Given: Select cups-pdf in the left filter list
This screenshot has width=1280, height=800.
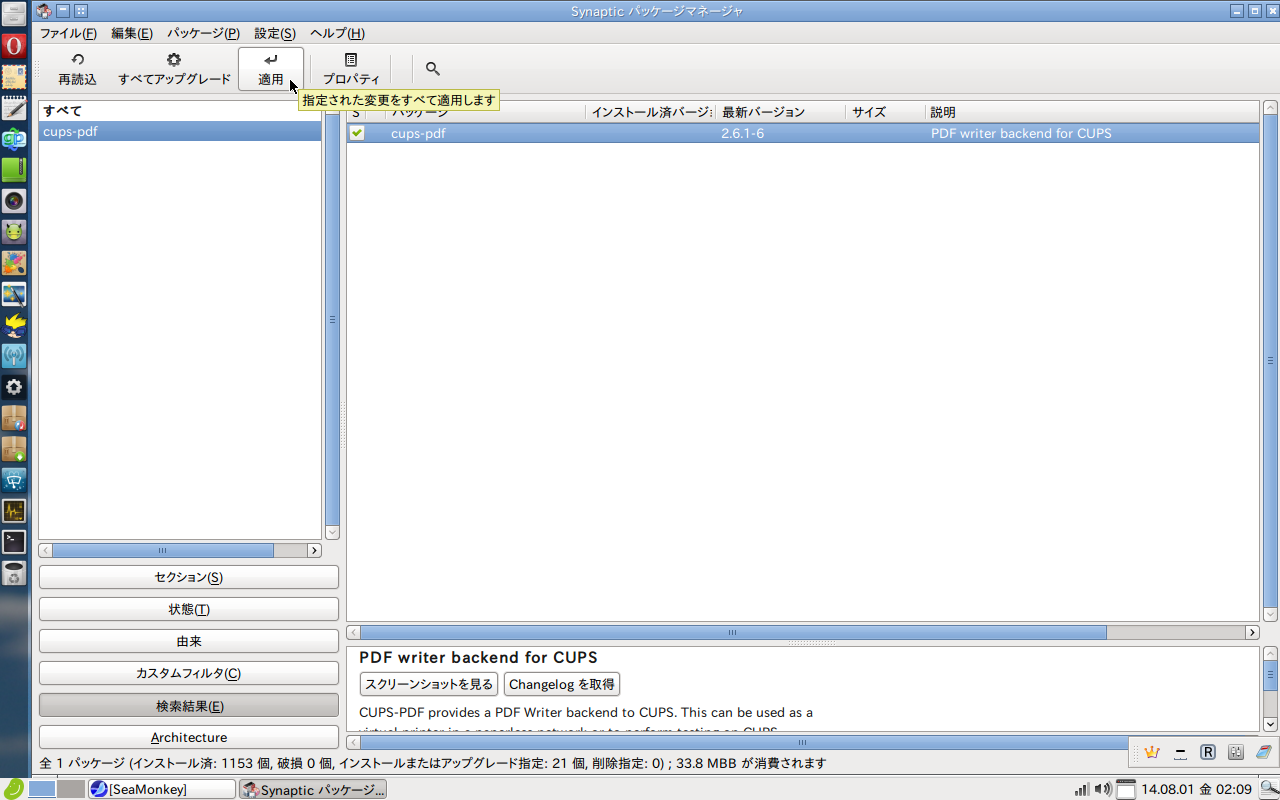Looking at the screenshot, I should (180, 131).
